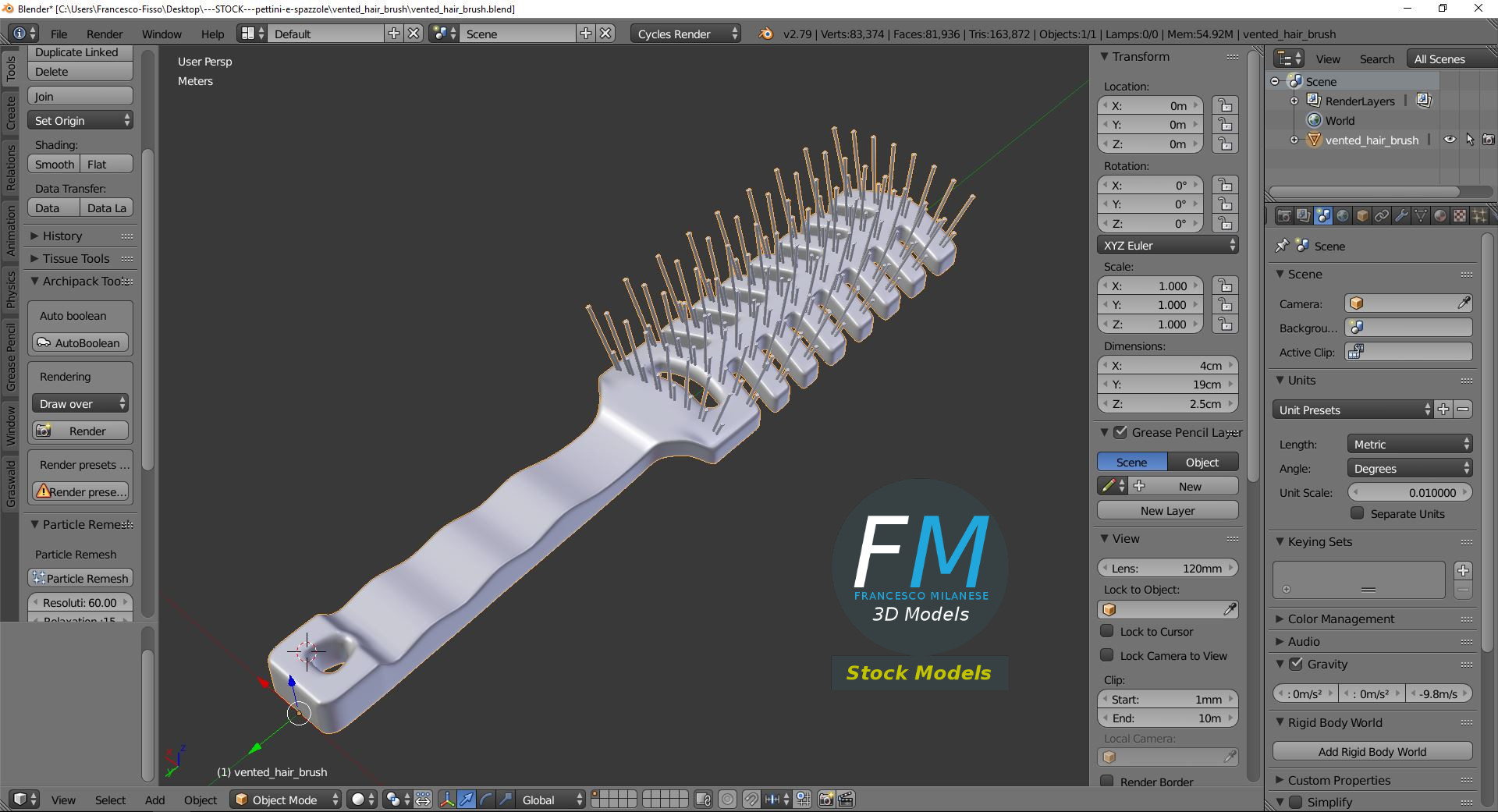1498x812 pixels.
Task: Select the translate manipulator arrow icon
Action: (467, 800)
